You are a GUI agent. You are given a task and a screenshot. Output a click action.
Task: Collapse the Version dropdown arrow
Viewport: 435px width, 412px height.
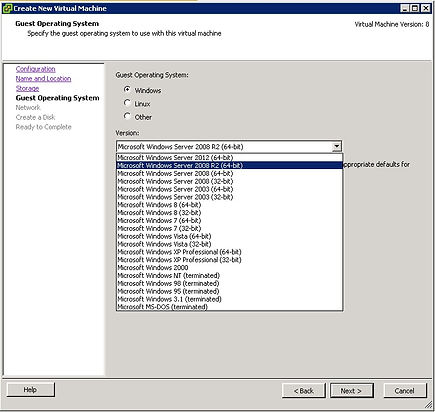tap(337, 146)
